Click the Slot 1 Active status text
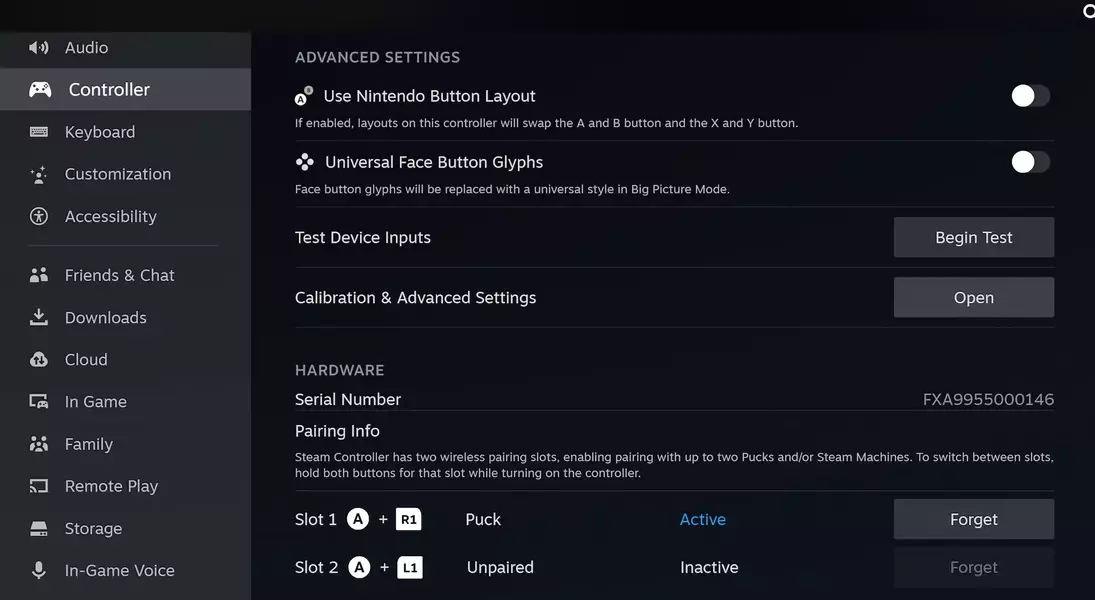Viewport: 1095px width, 600px height. 703,520
